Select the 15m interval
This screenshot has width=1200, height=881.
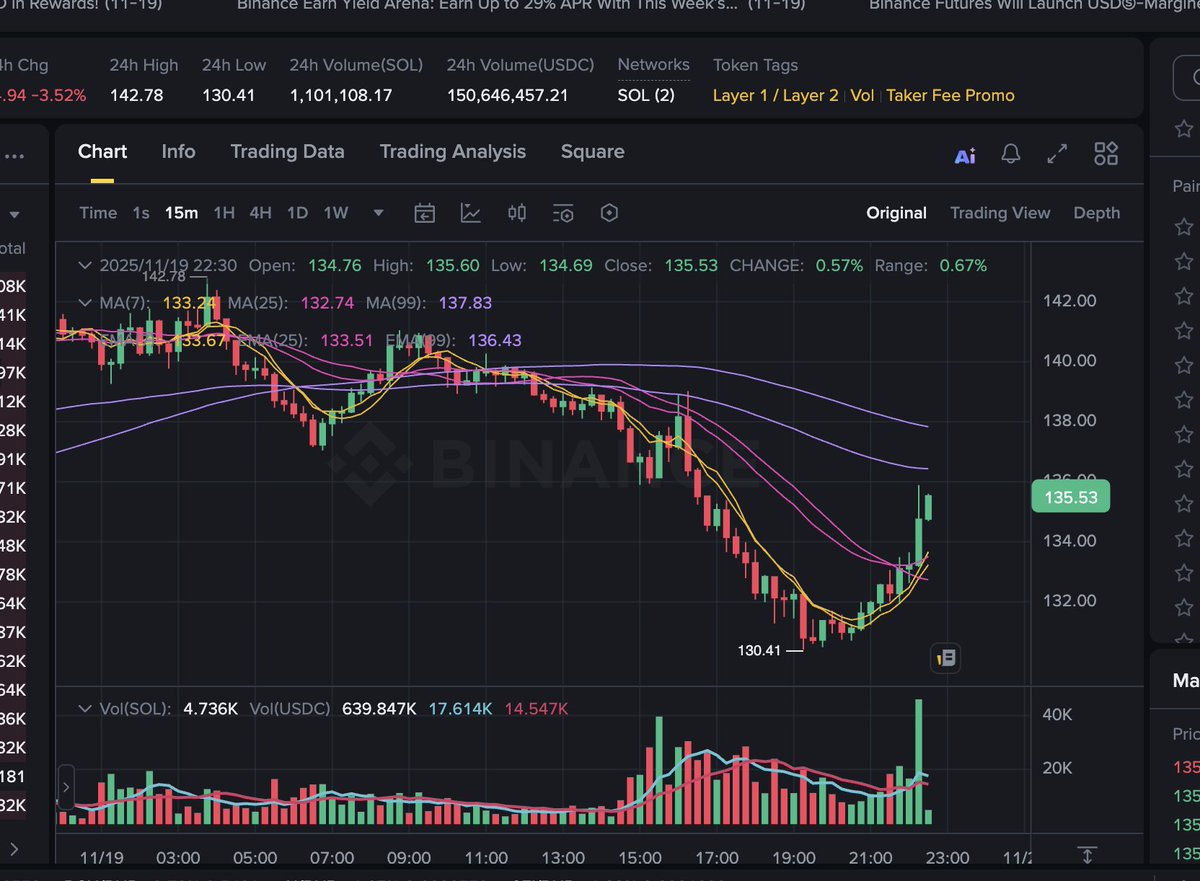tap(182, 213)
